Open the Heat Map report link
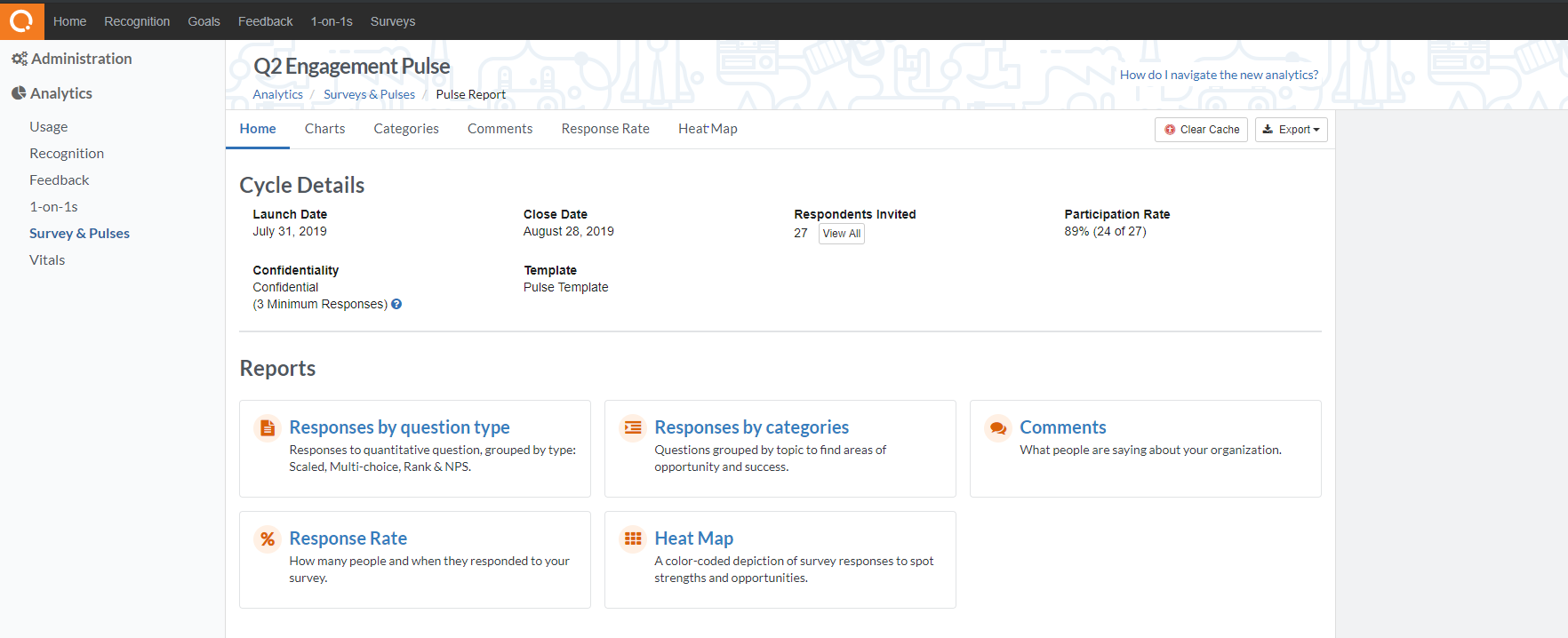The height and width of the screenshot is (638, 1568). (x=693, y=538)
